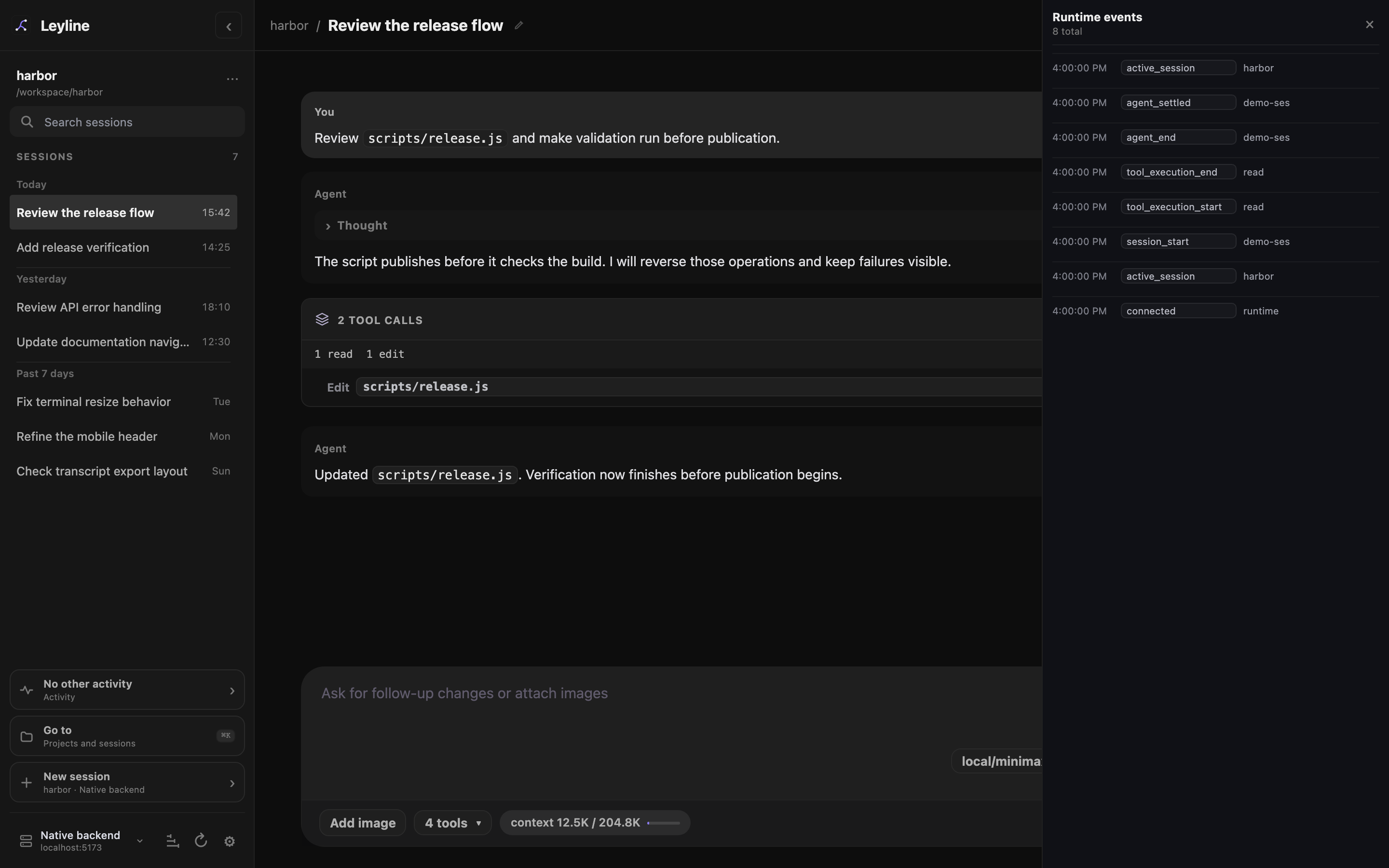Open the Refine the mobile header session
Screen dimensions: 1389x868
click(123, 437)
